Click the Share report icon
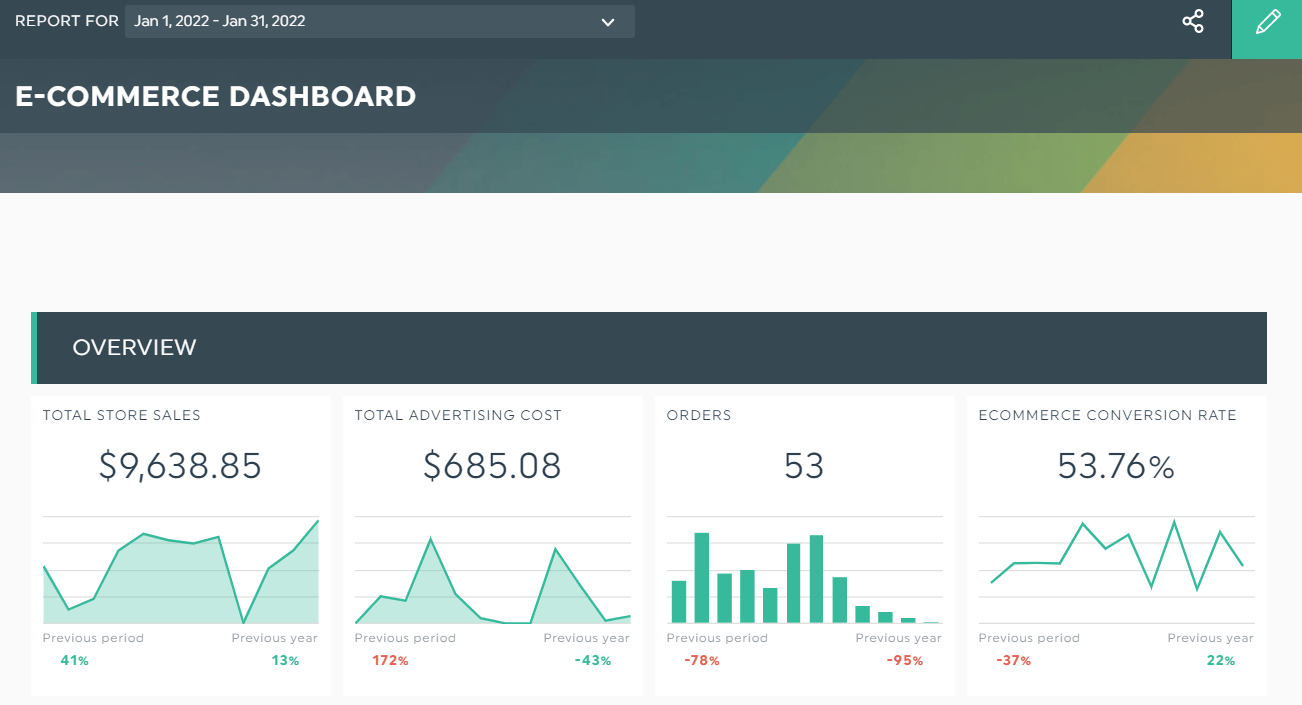1302x705 pixels. [1192, 21]
